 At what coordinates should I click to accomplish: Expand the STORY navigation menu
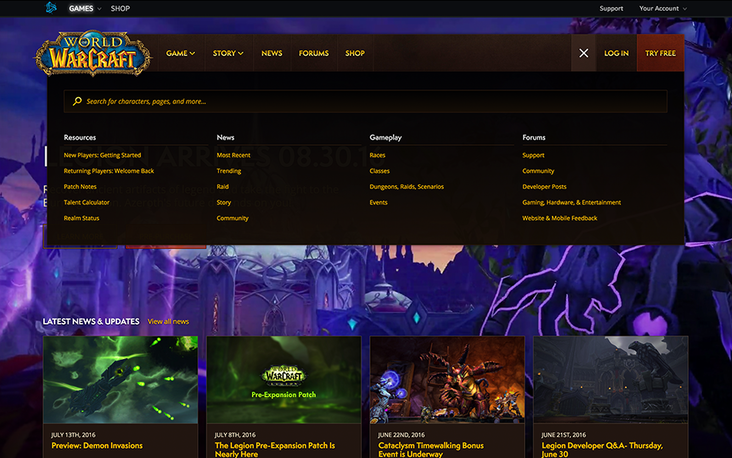[x=228, y=53]
